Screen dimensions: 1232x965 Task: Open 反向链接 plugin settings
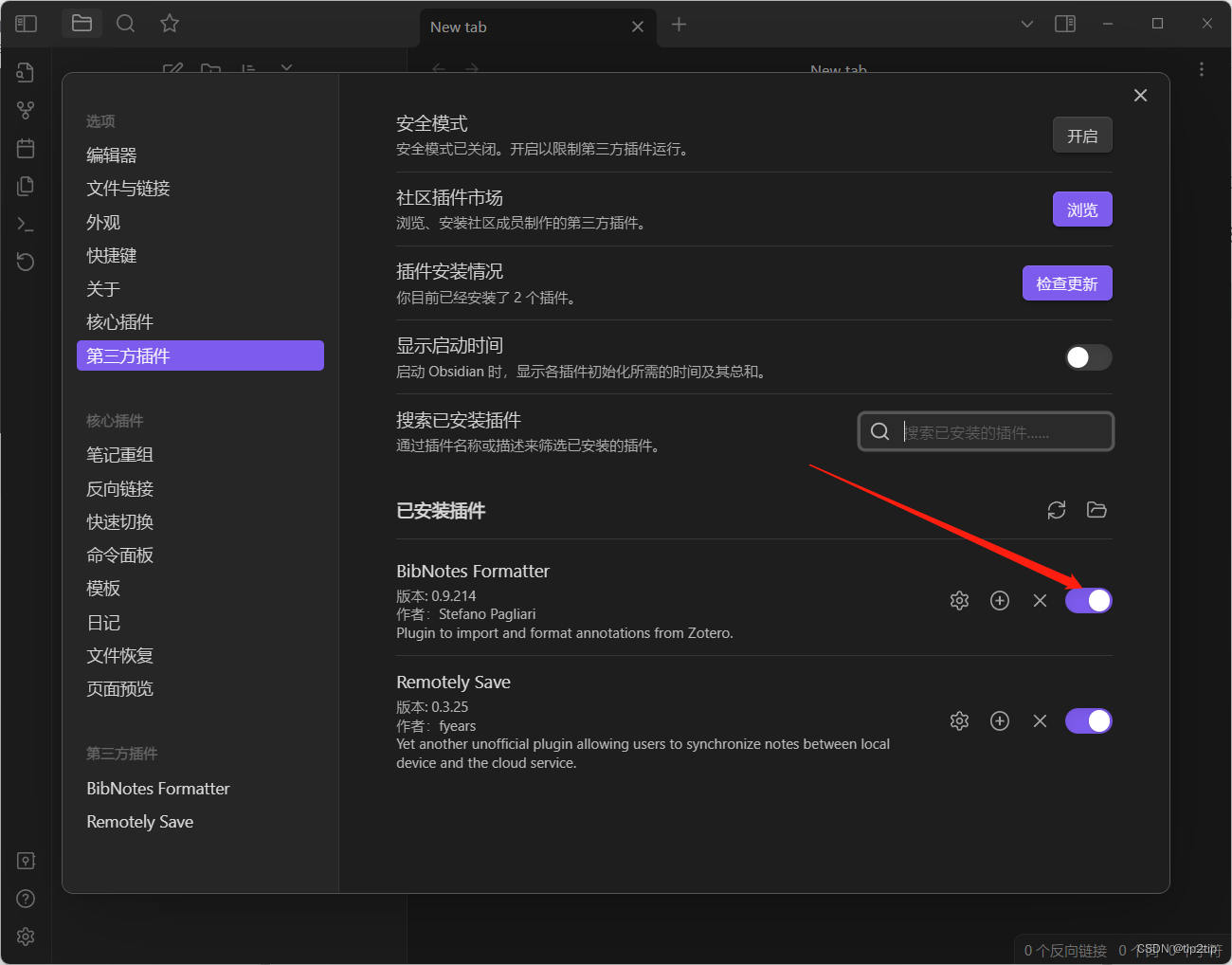(x=200, y=489)
